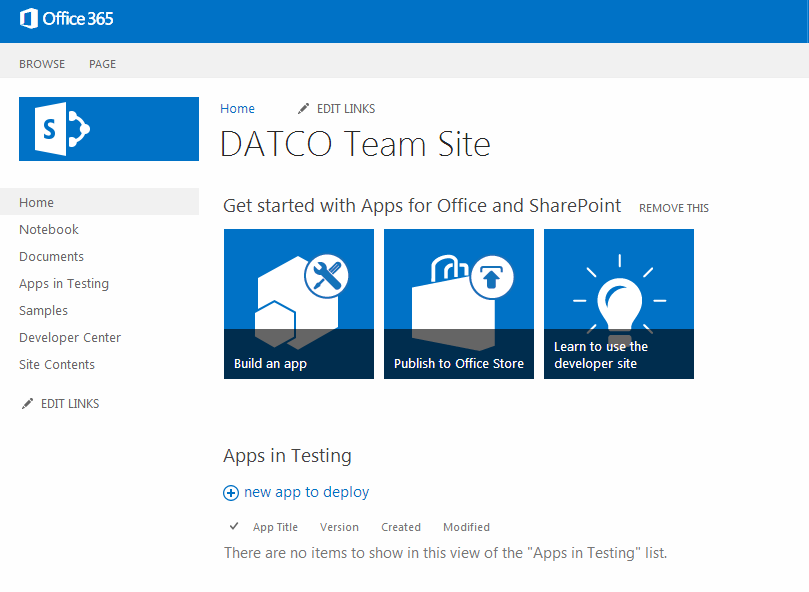Viewport: 809px width, 592px height.
Task: Toggle the select-all checkmark in list header
Action: click(x=234, y=526)
